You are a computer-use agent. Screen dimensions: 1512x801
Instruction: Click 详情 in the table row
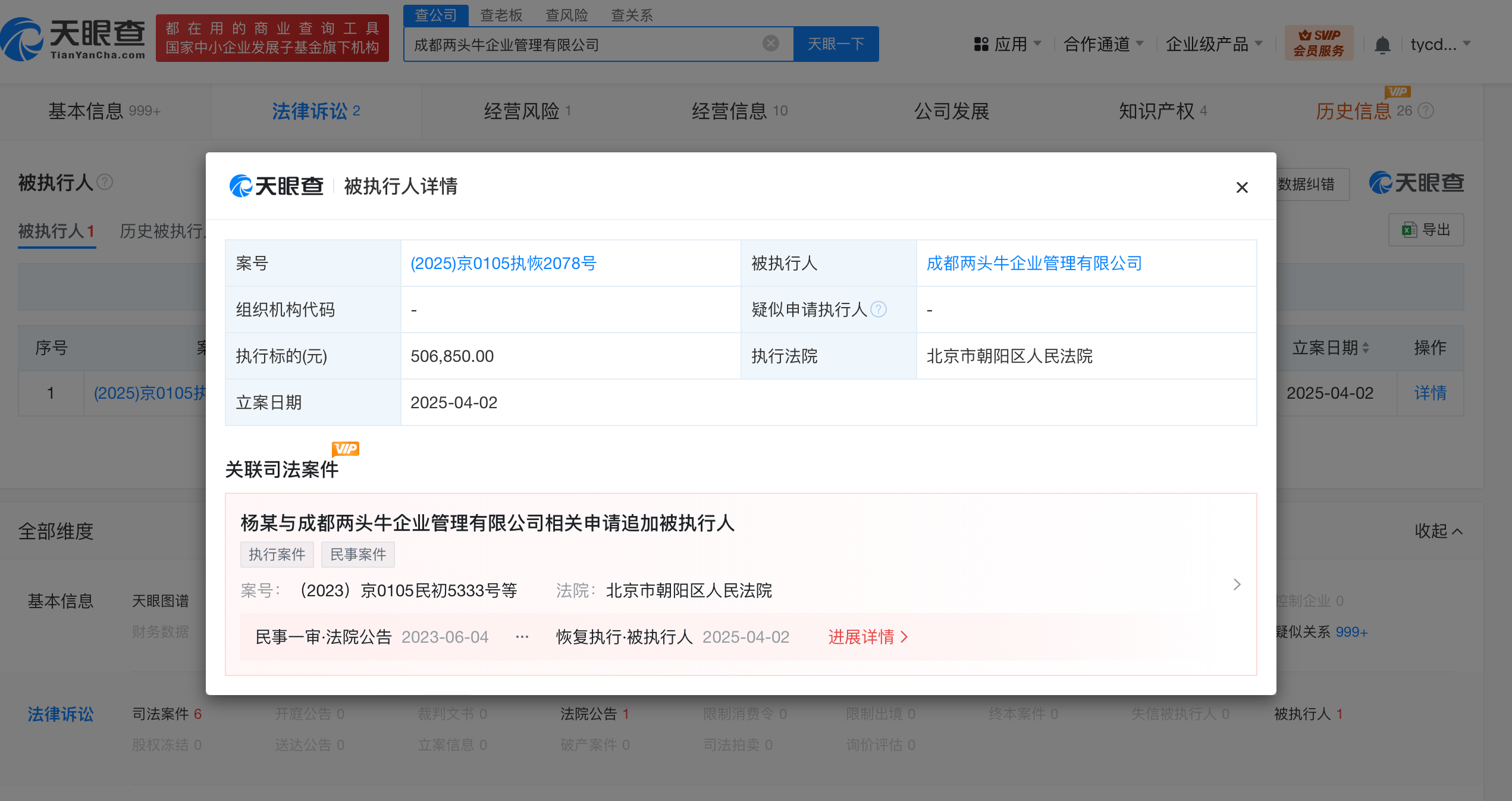(1430, 393)
